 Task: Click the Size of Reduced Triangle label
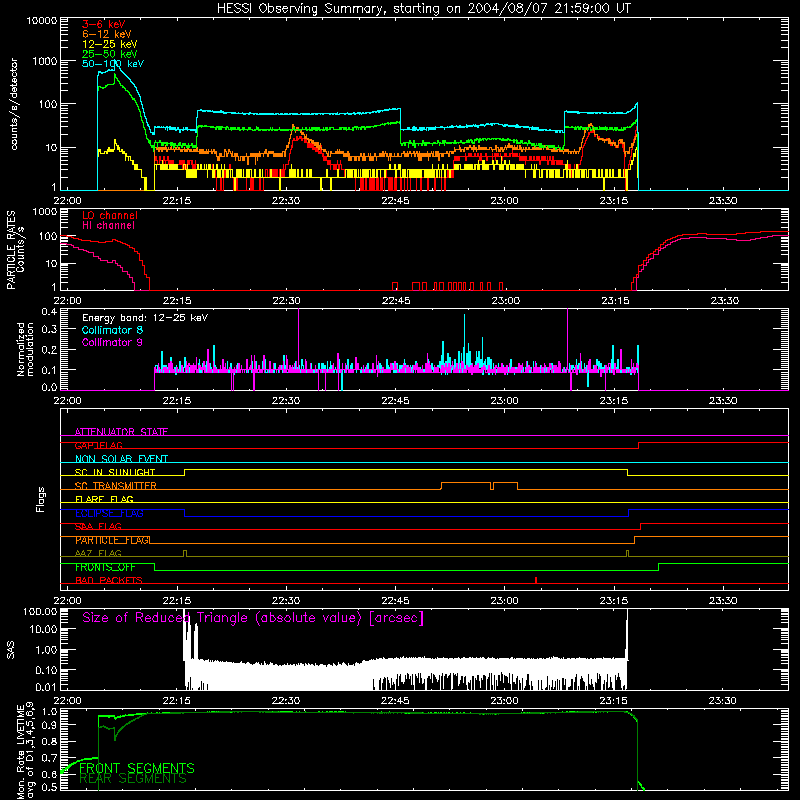coord(253,618)
